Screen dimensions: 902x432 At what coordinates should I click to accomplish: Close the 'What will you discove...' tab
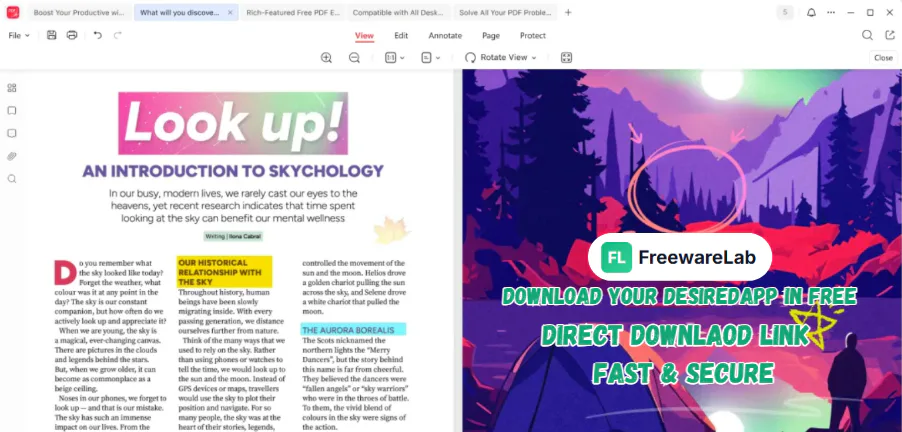pyautogui.click(x=231, y=12)
